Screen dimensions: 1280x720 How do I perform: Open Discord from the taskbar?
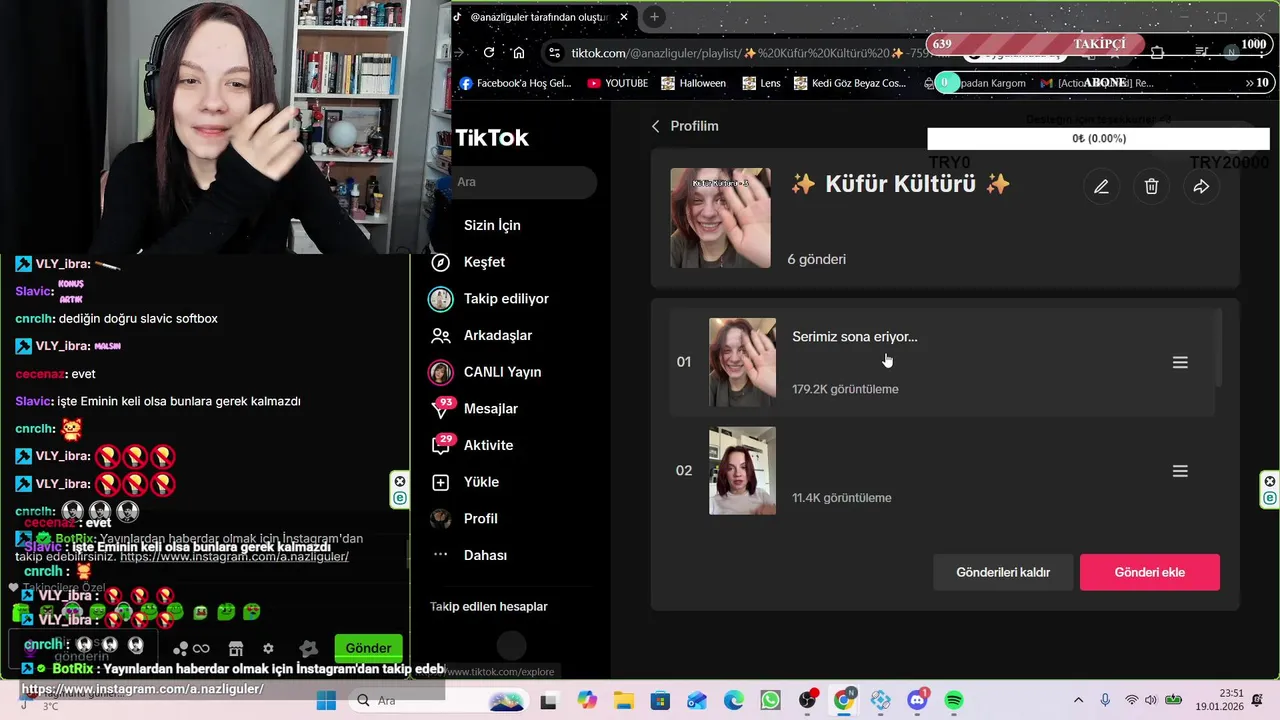[917, 701]
